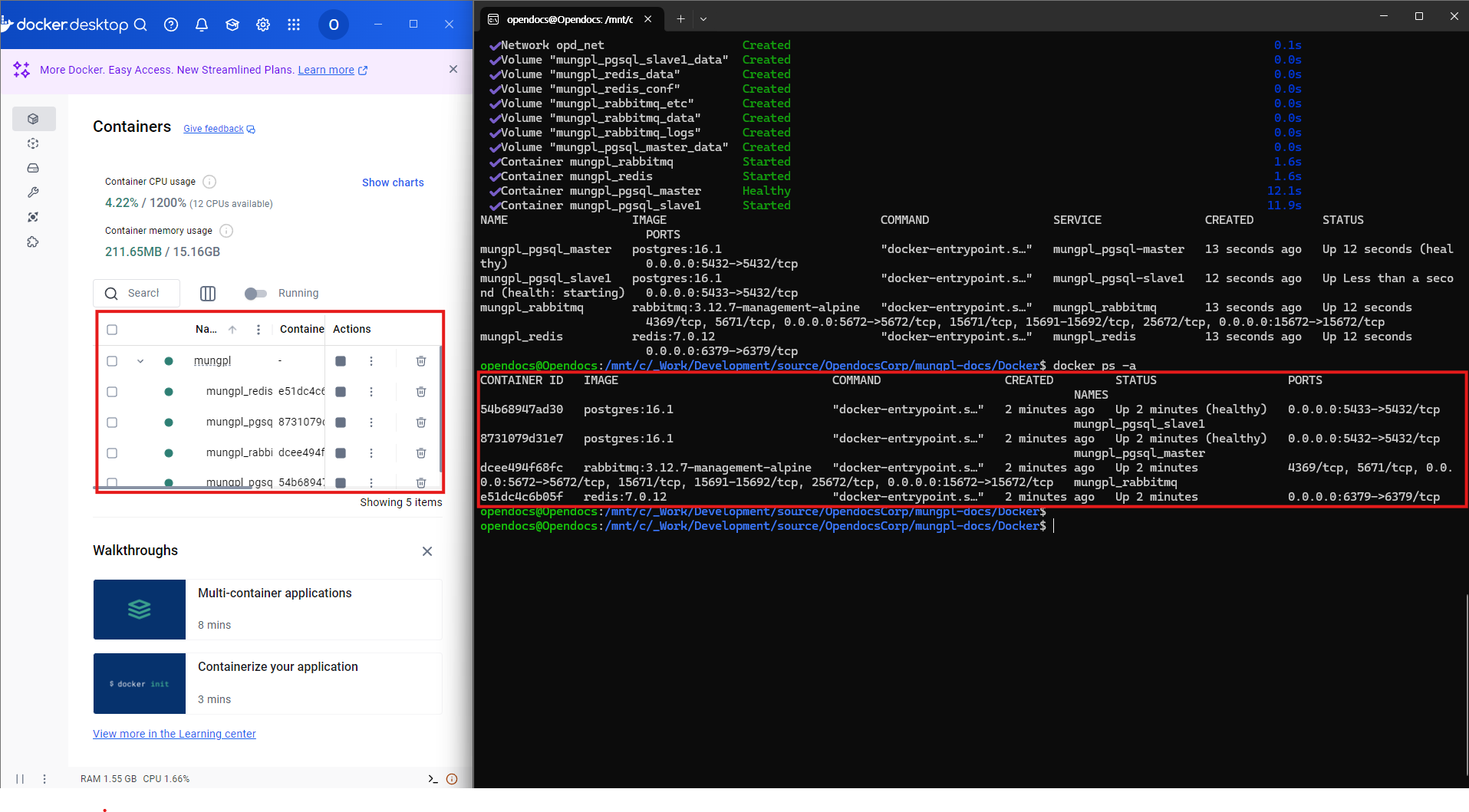
Task: Click the 'Showing 5 items' text
Action: pyautogui.click(x=400, y=503)
